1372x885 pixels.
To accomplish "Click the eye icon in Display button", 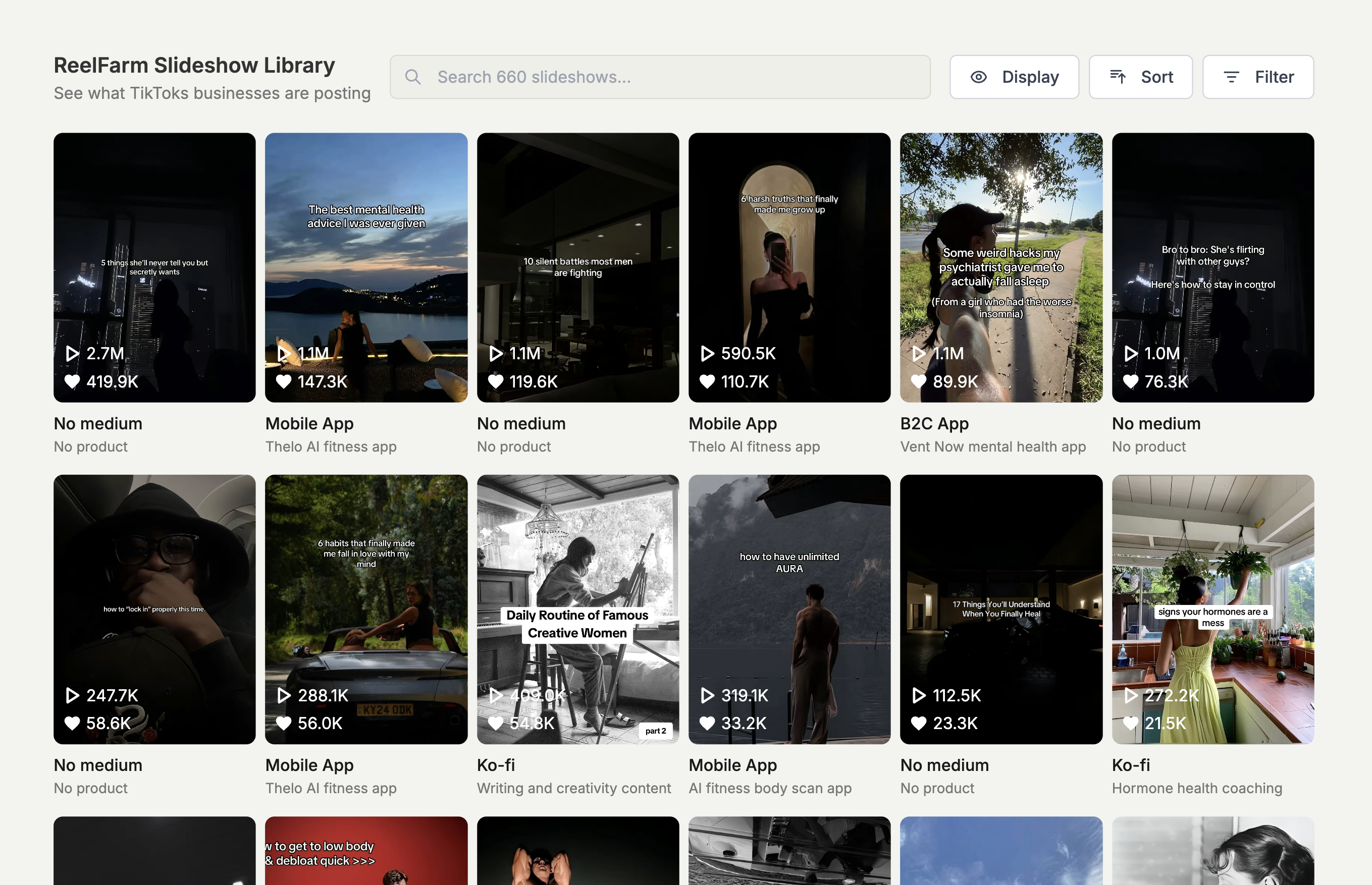I will [978, 77].
